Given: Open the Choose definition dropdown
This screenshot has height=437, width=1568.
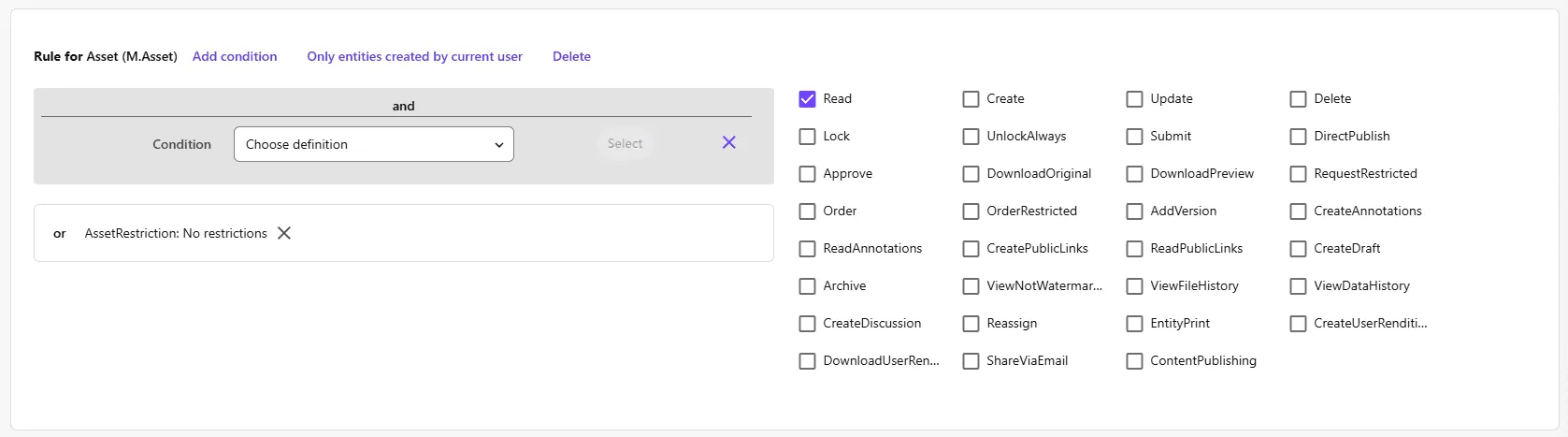Looking at the screenshot, I should click(373, 144).
